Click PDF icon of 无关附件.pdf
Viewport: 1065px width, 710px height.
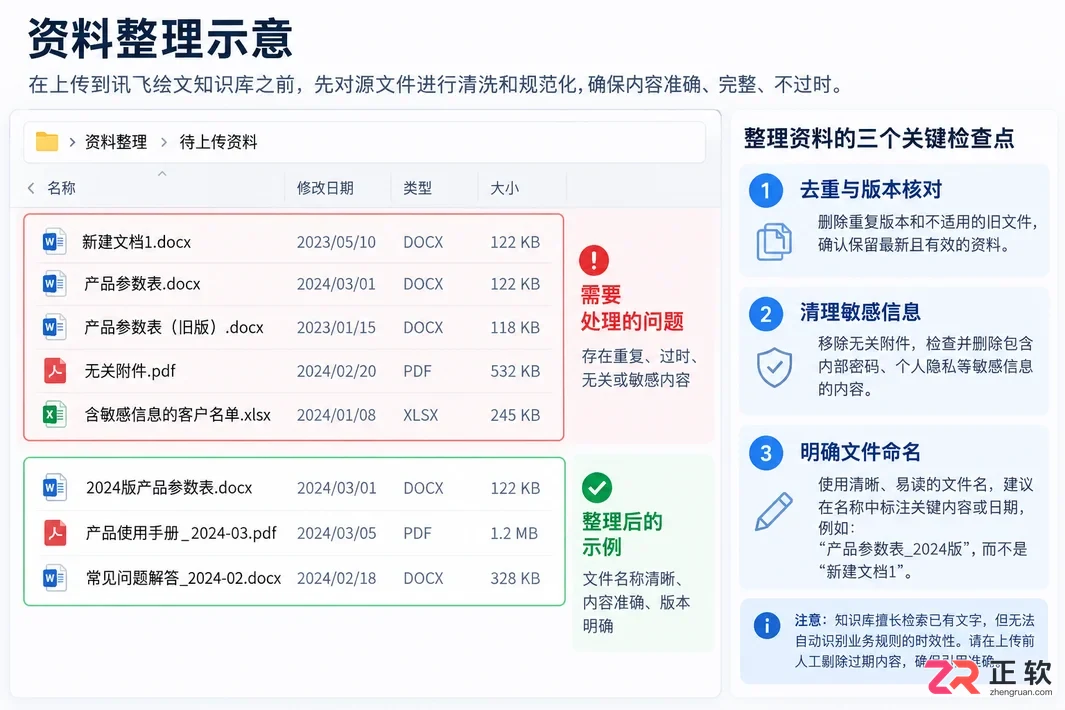click(x=55, y=371)
